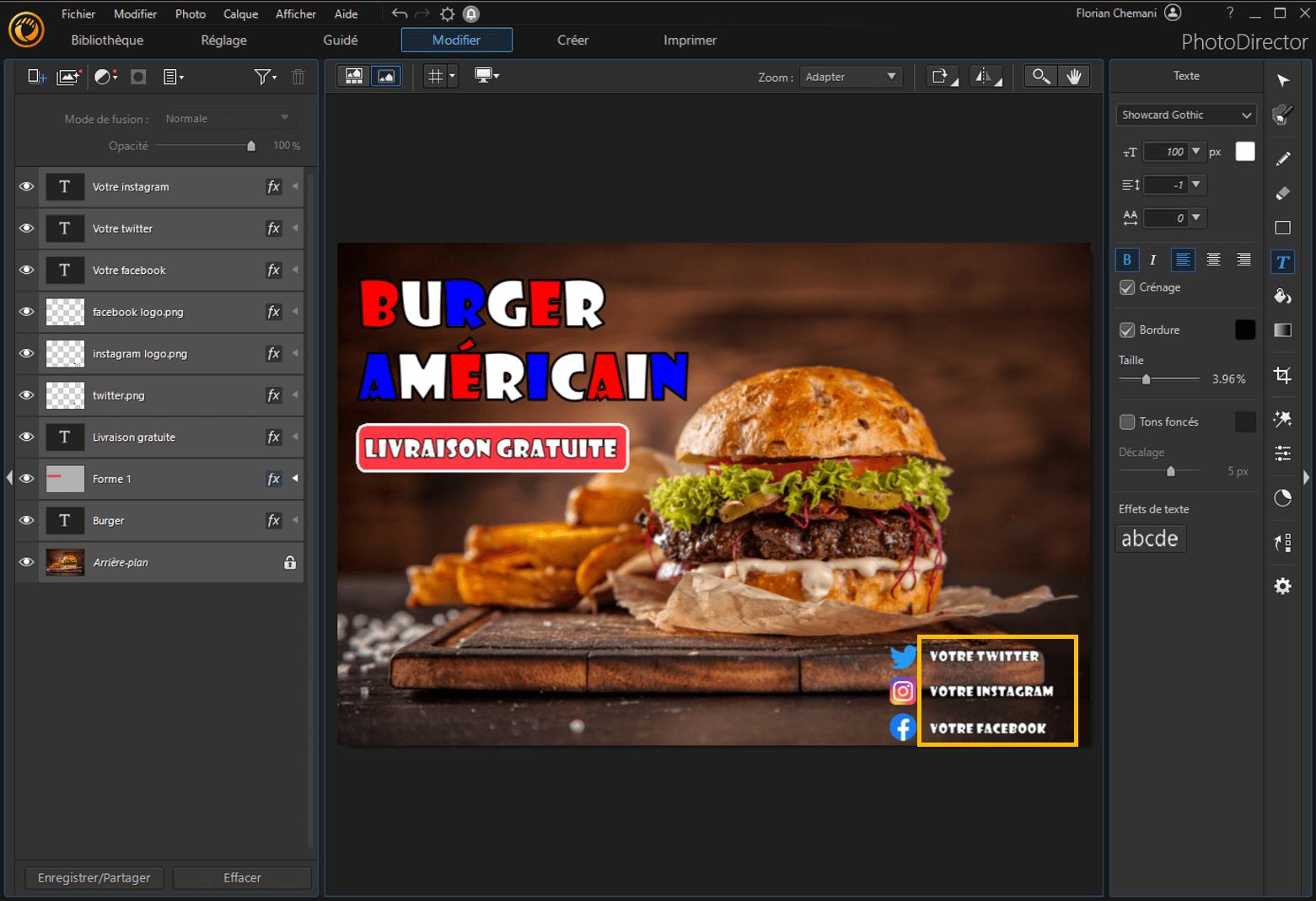This screenshot has width=1316, height=901.
Task: Select the Fill bucket tool
Action: pos(1282,296)
